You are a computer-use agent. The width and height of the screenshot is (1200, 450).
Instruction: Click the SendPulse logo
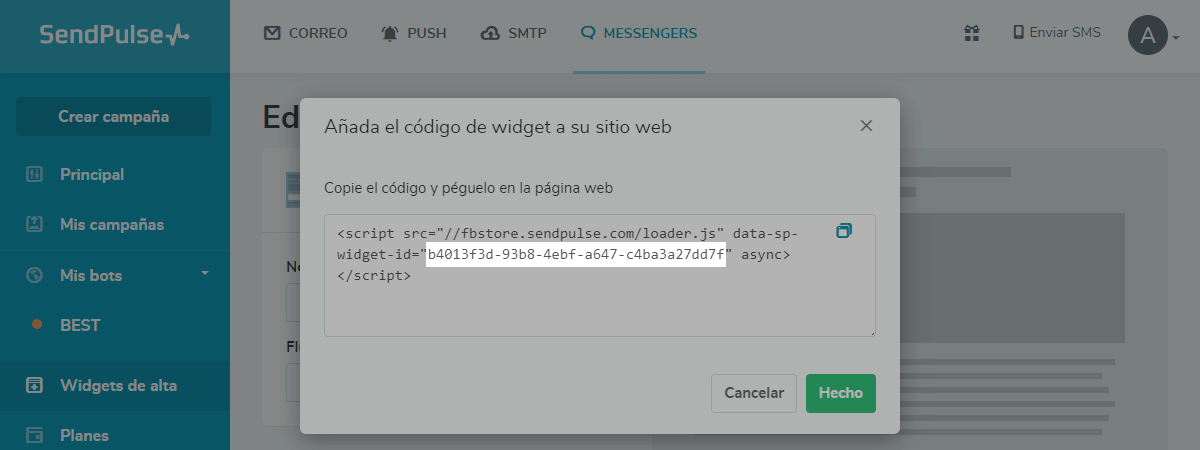tap(114, 35)
